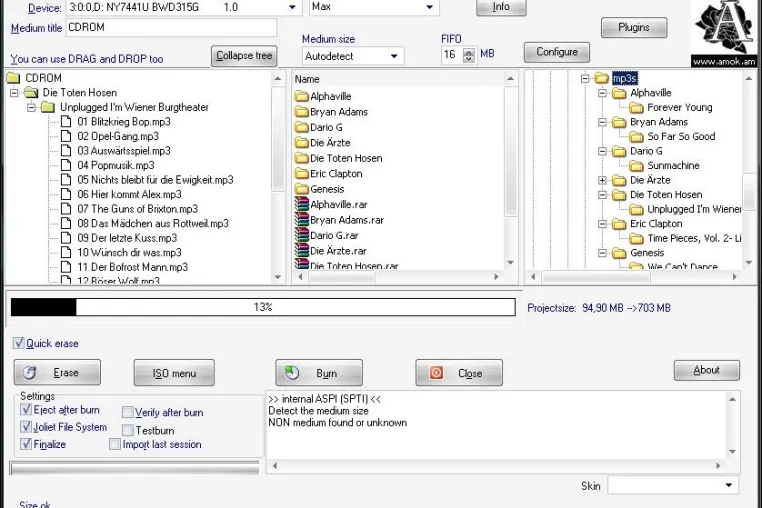Select Unplugged I'm Wiener in directory tree
Viewport: 762px width, 508px height.
click(x=694, y=209)
